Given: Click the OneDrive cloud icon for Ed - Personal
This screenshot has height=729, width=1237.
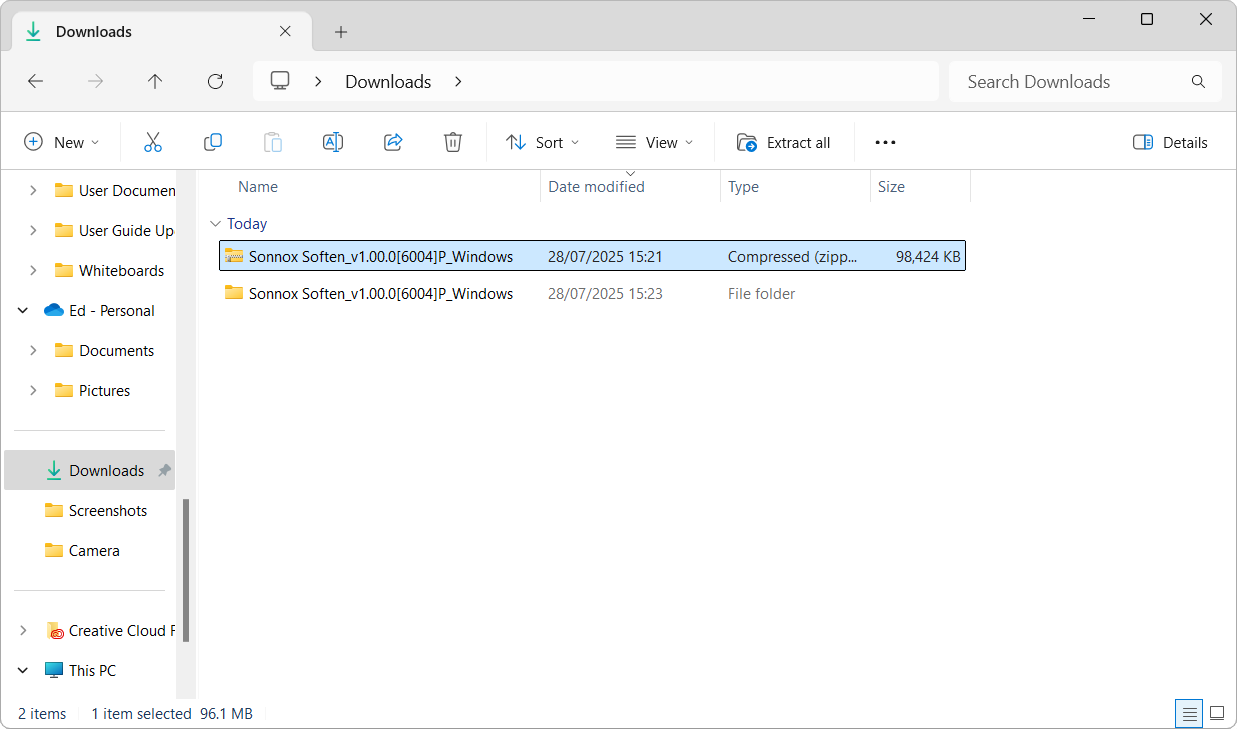Looking at the screenshot, I should (54, 310).
